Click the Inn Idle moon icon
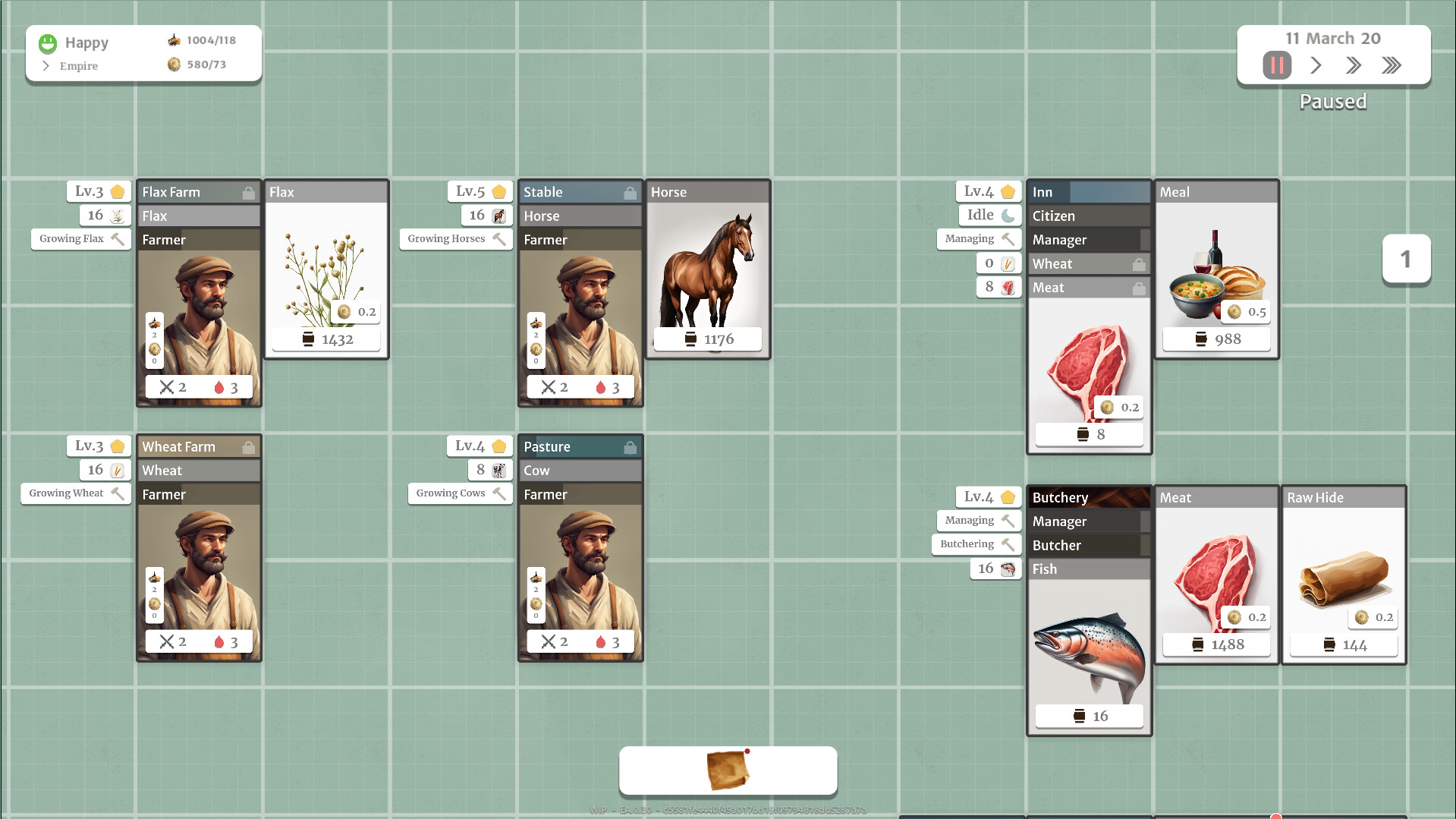The width and height of the screenshot is (1456, 819). pyautogui.click(x=1008, y=216)
